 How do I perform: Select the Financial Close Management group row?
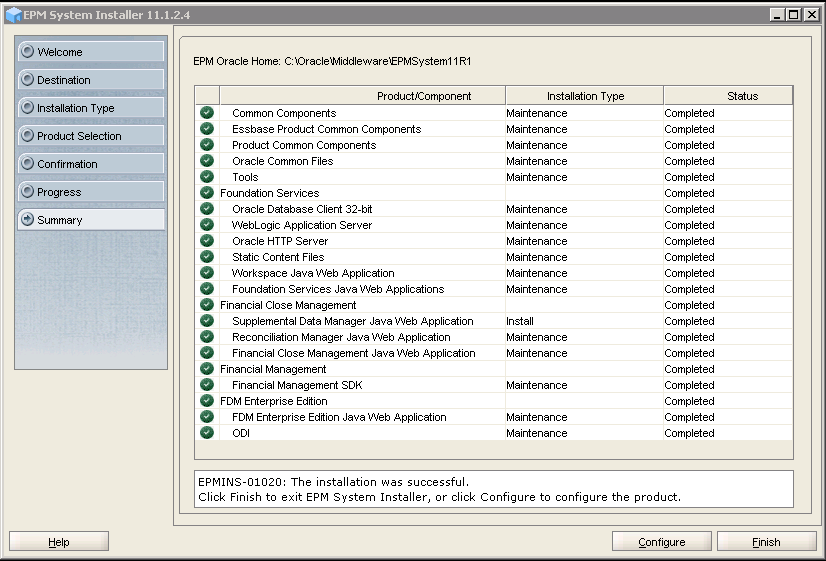tap(288, 305)
